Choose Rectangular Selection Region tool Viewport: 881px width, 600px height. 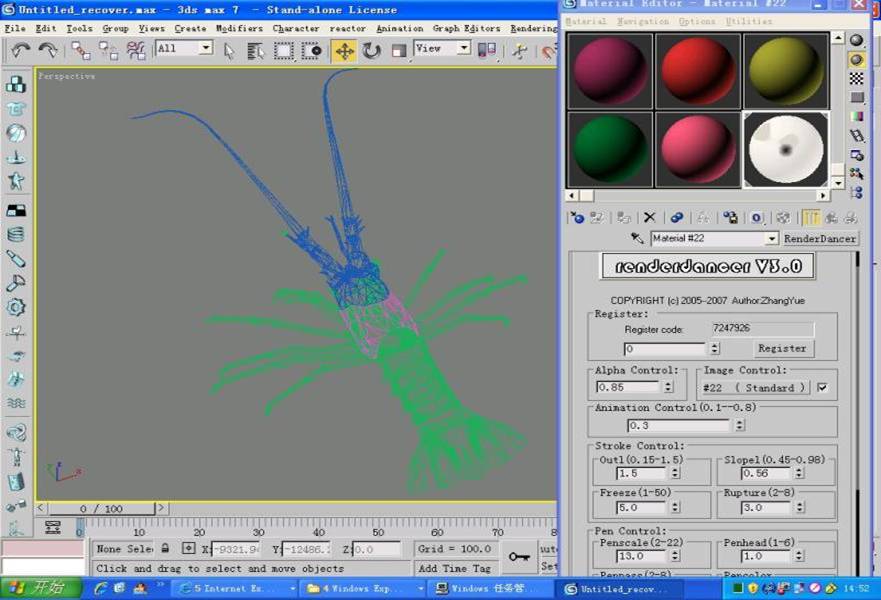click(x=283, y=51)
